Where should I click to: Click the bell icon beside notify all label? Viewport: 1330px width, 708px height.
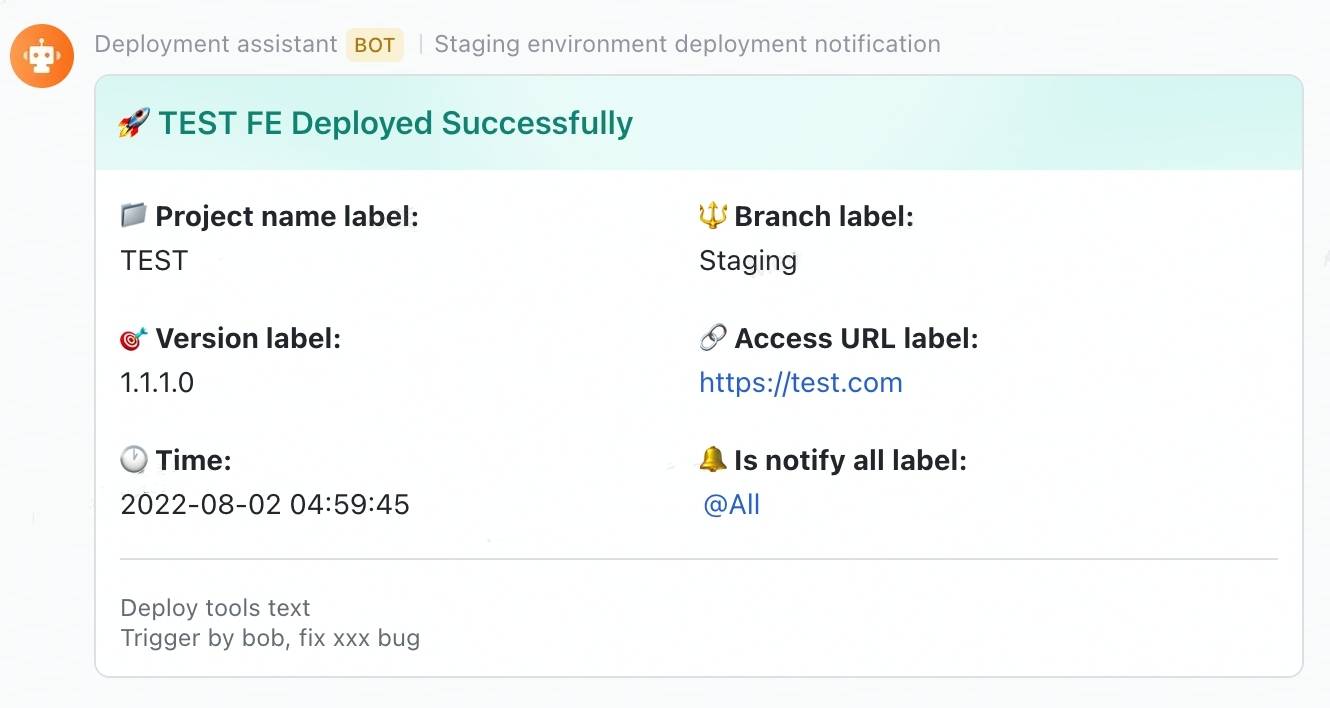pos(712,460)
